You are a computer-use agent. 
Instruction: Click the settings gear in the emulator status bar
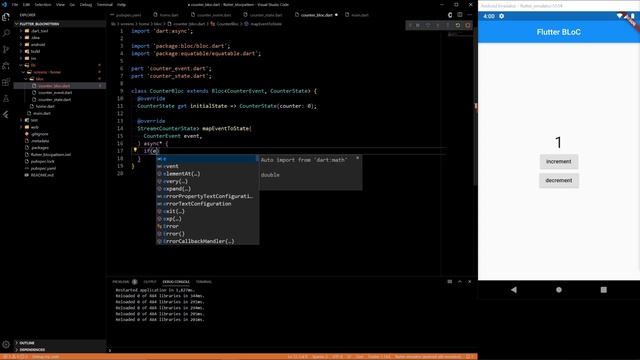pos(501,16)
